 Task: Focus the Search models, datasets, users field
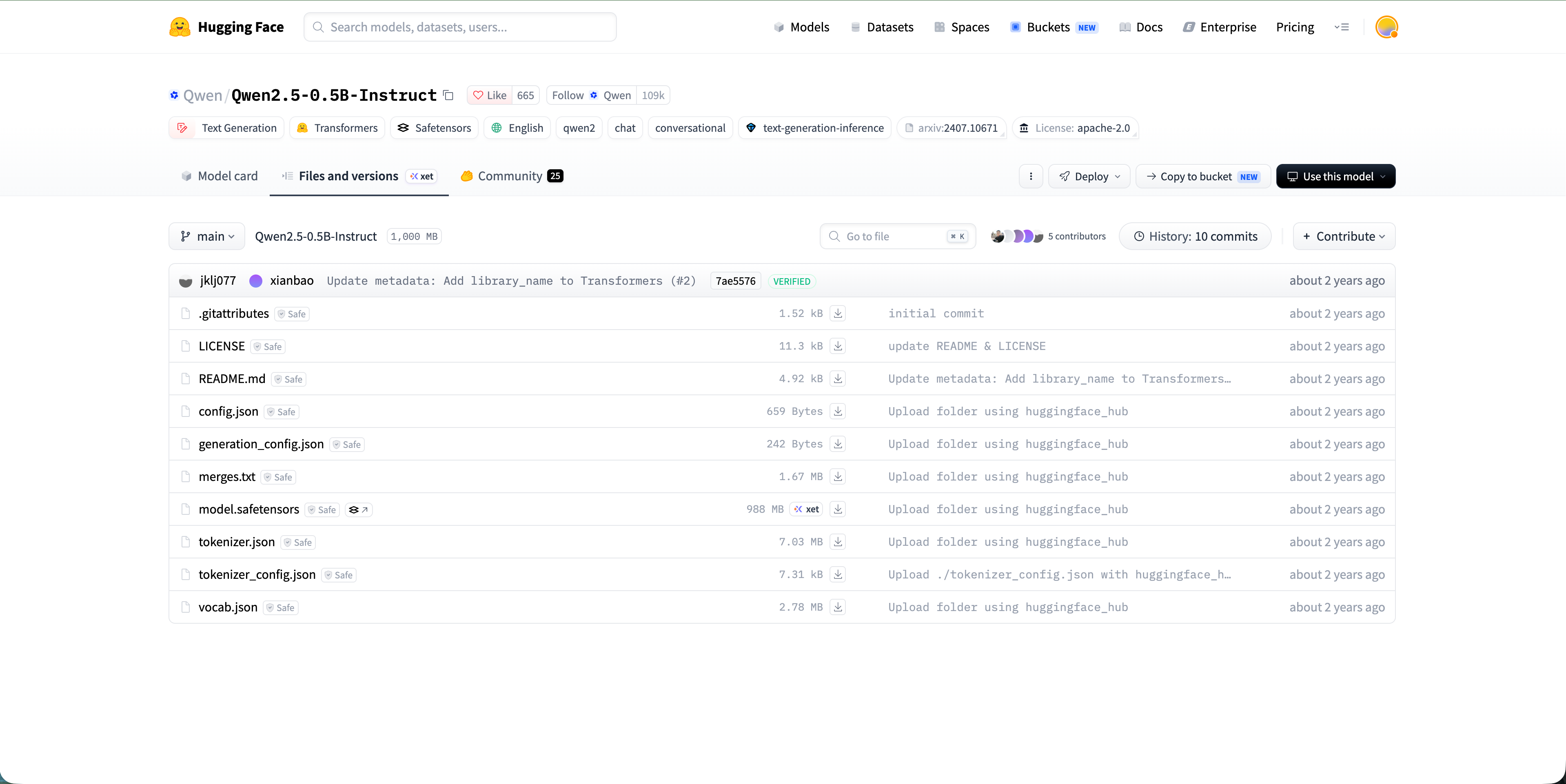[x=459, y=27]
